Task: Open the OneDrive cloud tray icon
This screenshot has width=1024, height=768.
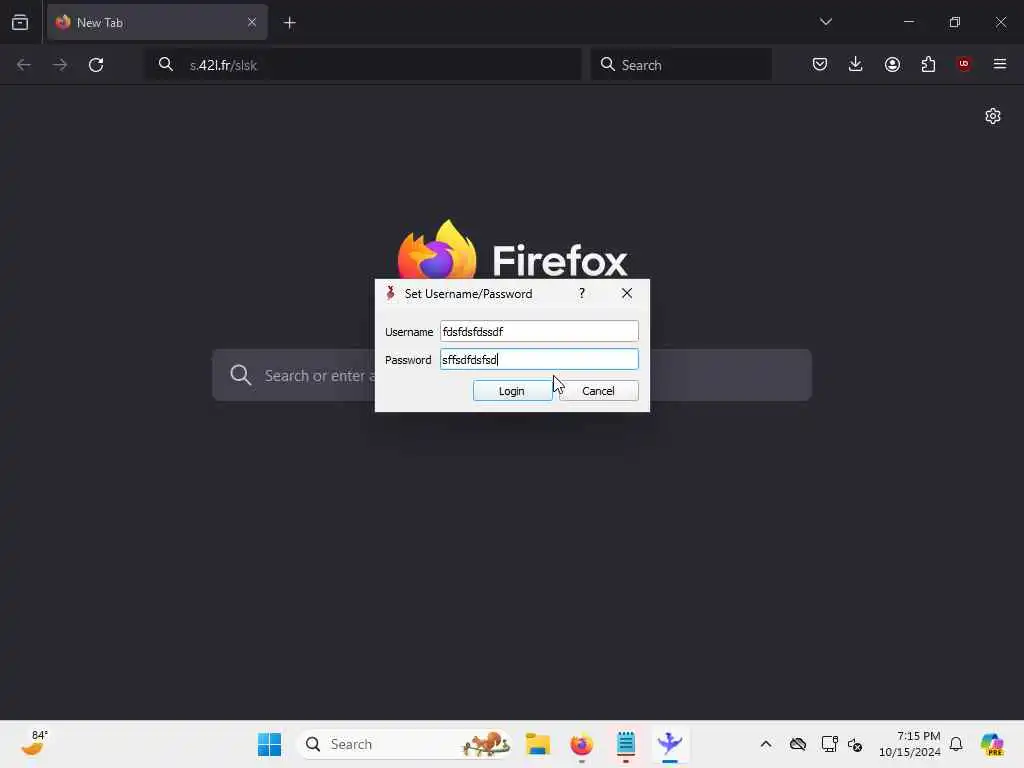Action: (797, 744)
